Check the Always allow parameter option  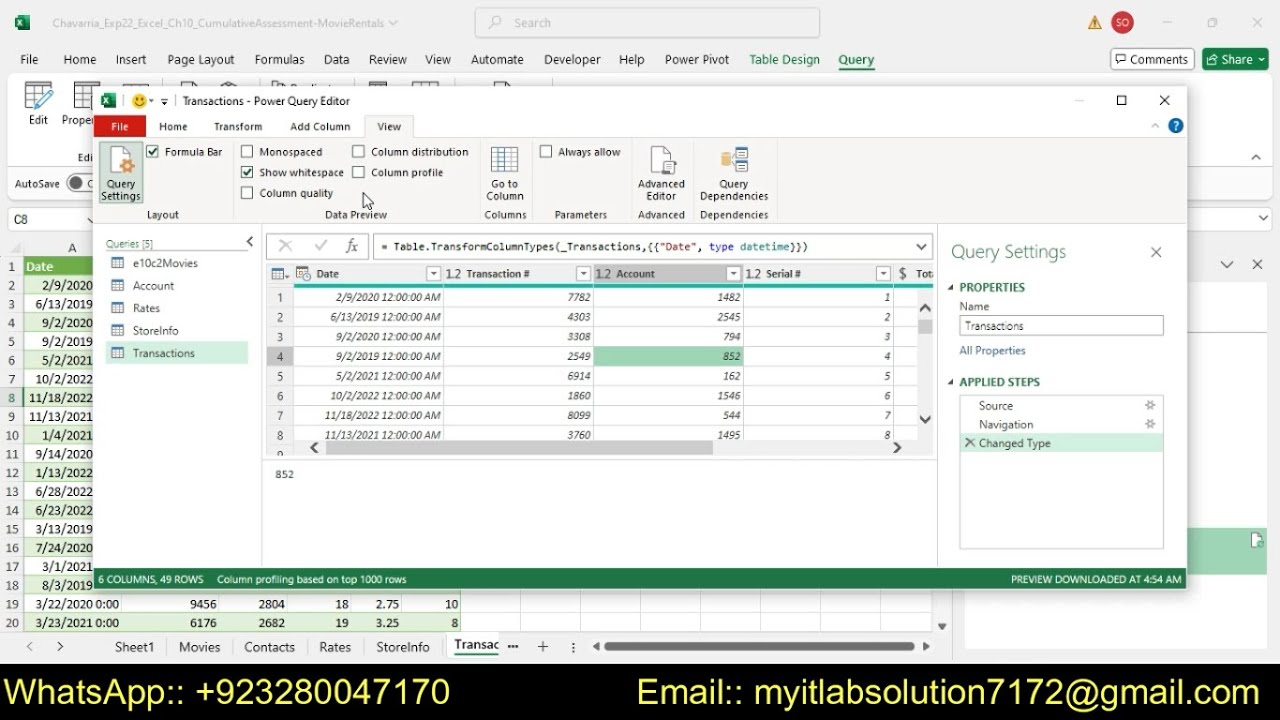(x=546, y=152)
